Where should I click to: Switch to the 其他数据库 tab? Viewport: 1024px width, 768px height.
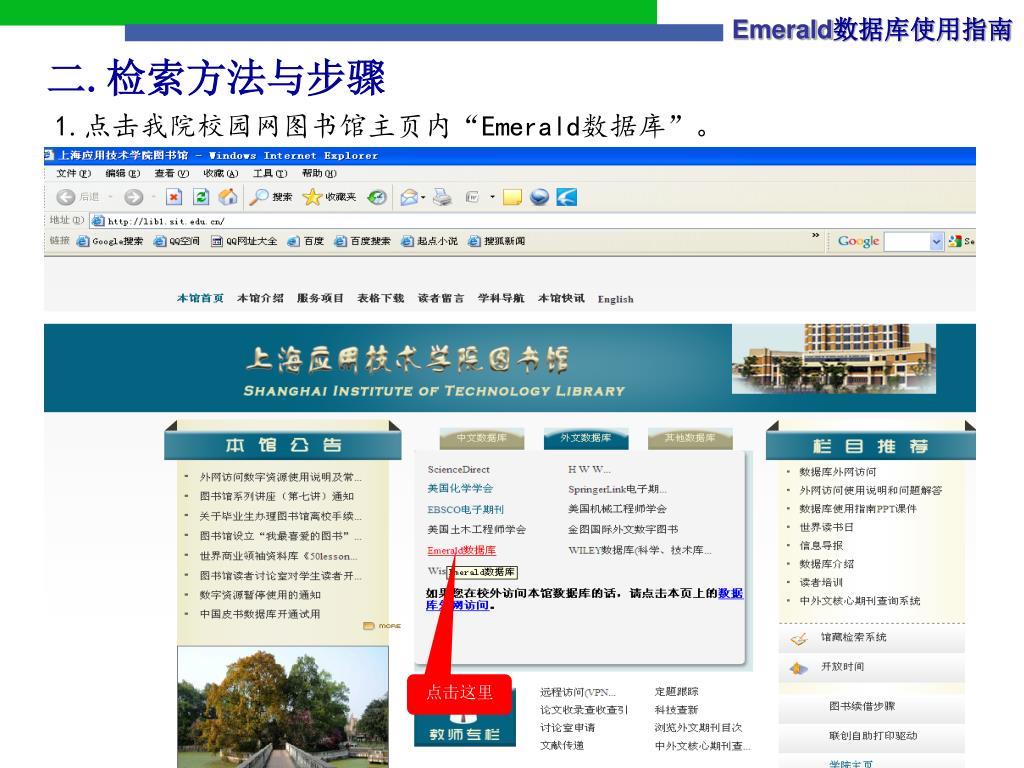coord(690,438)
